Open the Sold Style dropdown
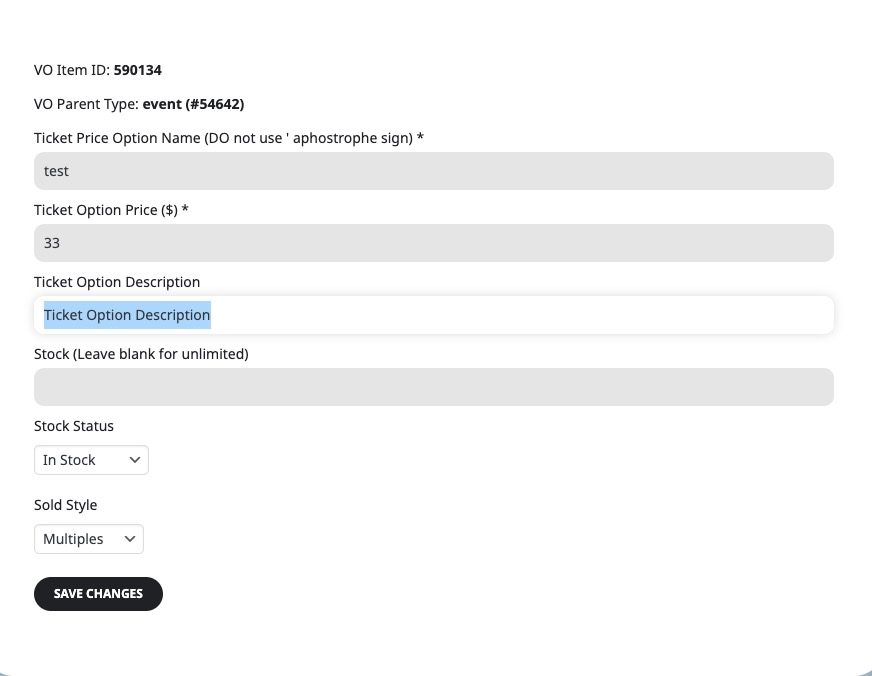 pos(89,539)
